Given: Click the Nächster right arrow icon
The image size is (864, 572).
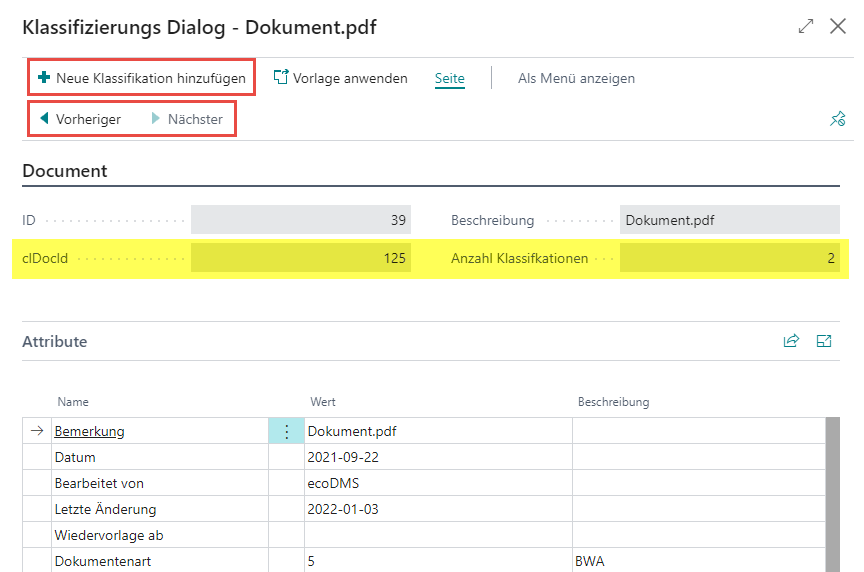Looking at the screenshot, I should pos(156,118).
